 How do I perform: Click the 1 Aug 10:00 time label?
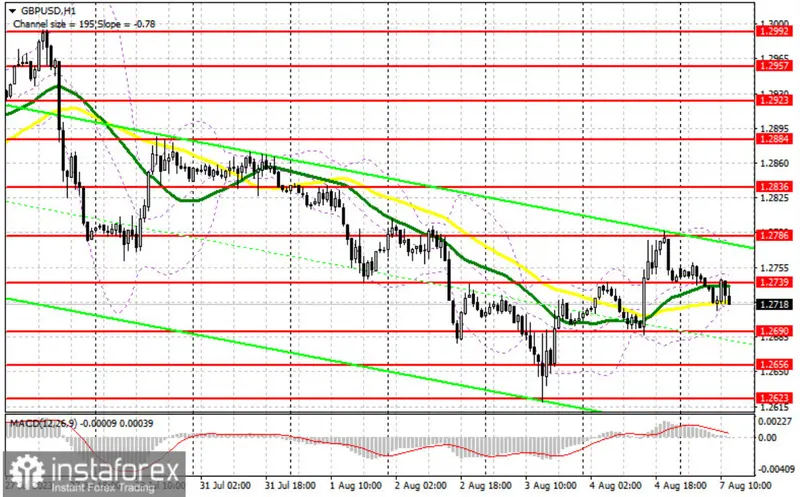click(356, 485)
